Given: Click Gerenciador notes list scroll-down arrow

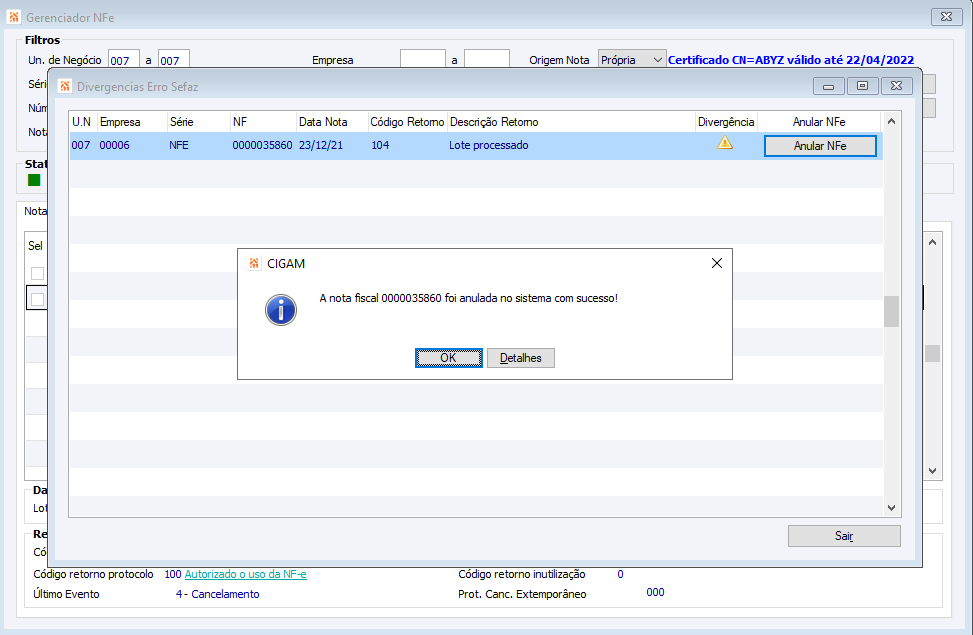Looking at the screenshot, I should click(x=932, y=471).
